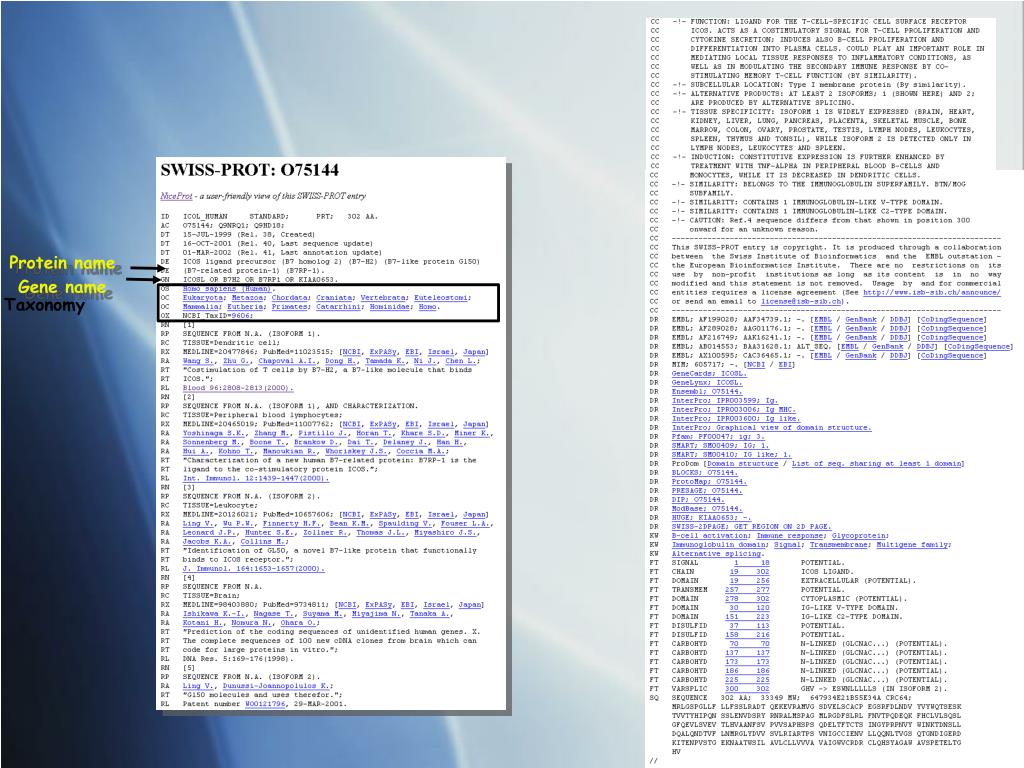1024x768 pixels.
Task: Open the SMART SM00410 IG like link
Action: [x=731, y=455]
